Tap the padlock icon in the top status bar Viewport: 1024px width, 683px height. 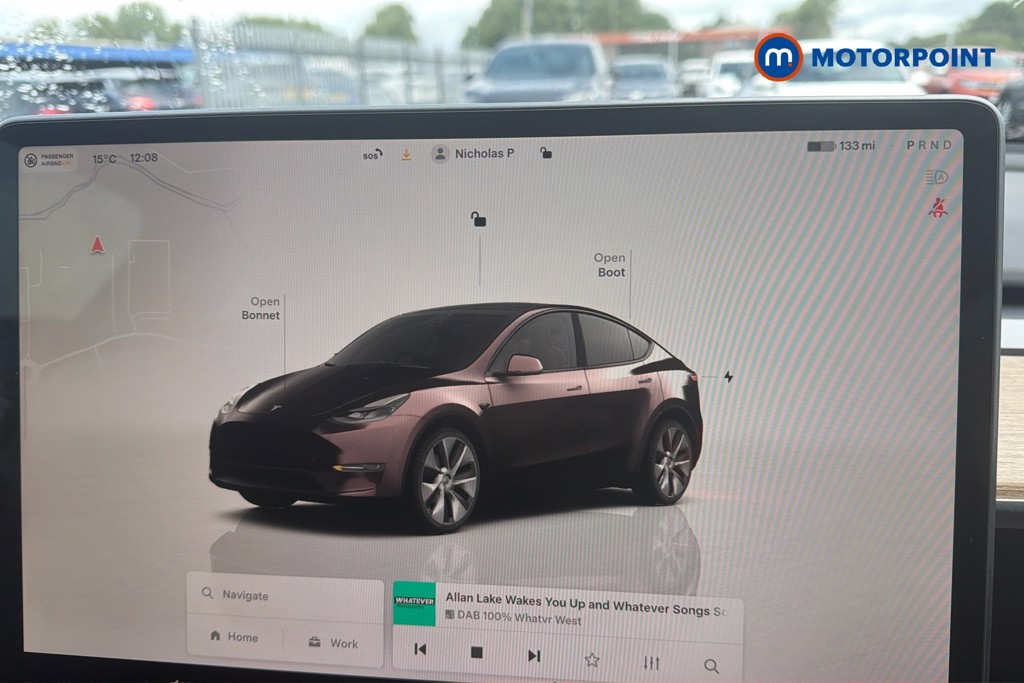point(546,153)
